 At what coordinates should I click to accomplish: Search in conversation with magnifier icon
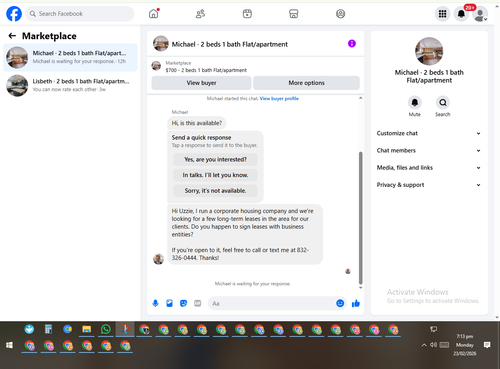tap(443, 103)
